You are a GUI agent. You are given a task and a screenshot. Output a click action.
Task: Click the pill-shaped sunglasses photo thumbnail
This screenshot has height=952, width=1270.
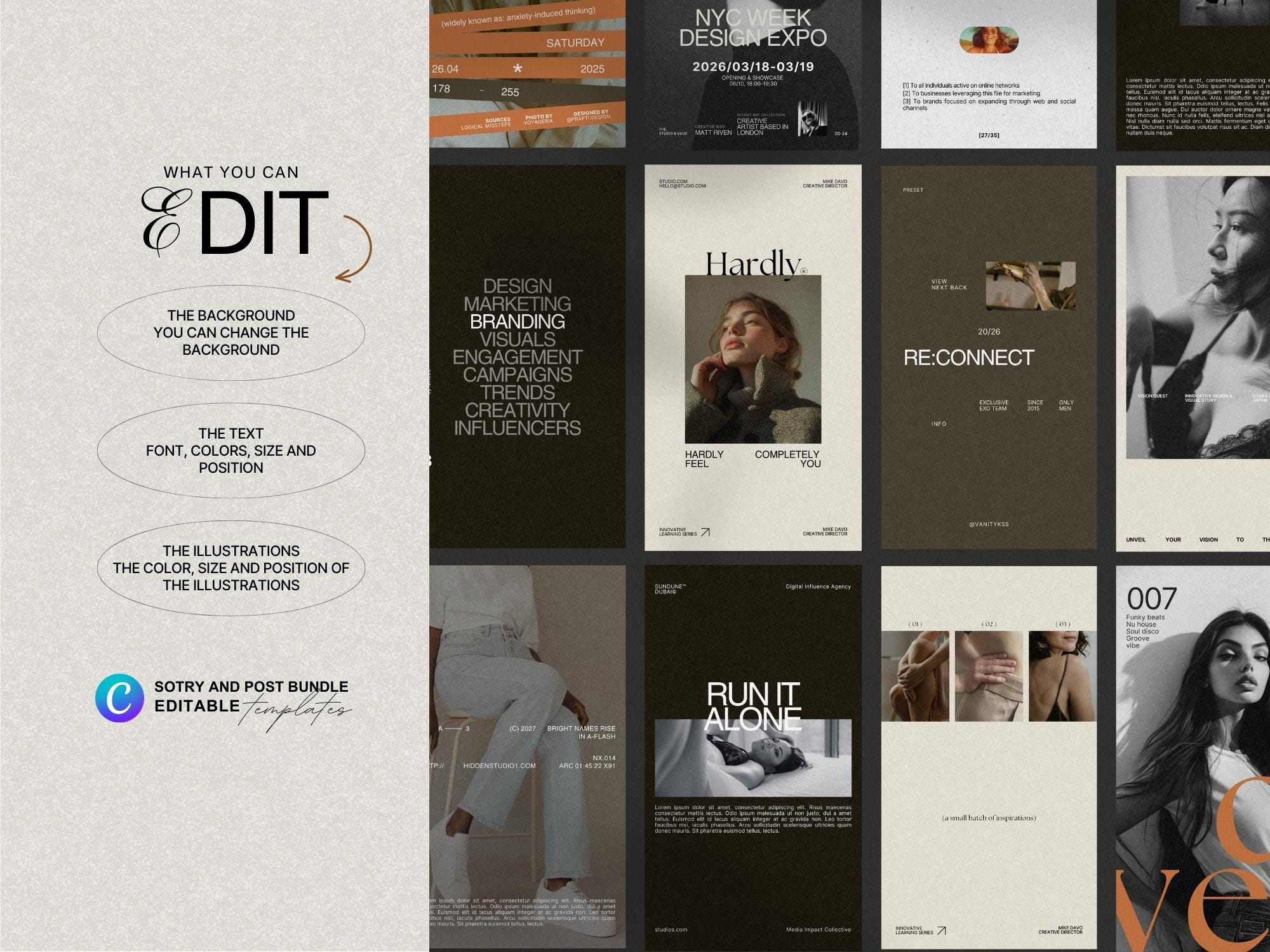pos(989,41)
